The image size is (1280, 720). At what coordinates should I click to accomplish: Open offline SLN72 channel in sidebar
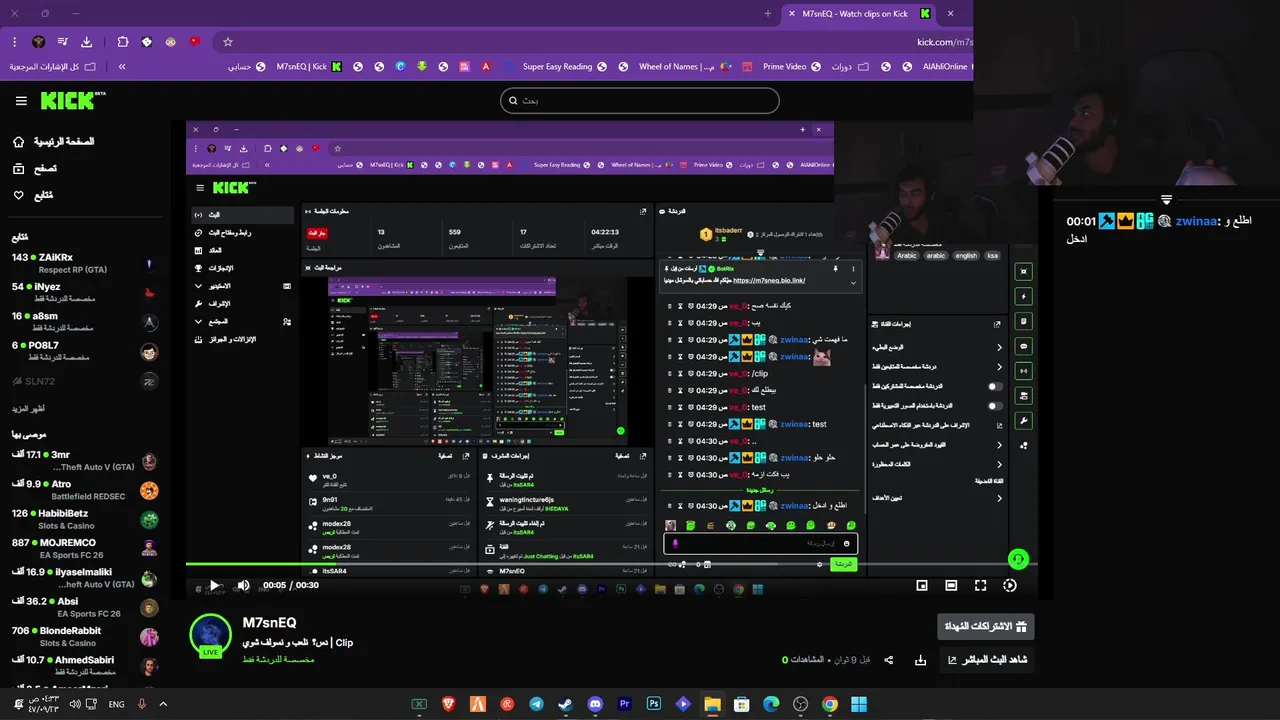coord(85,381)
